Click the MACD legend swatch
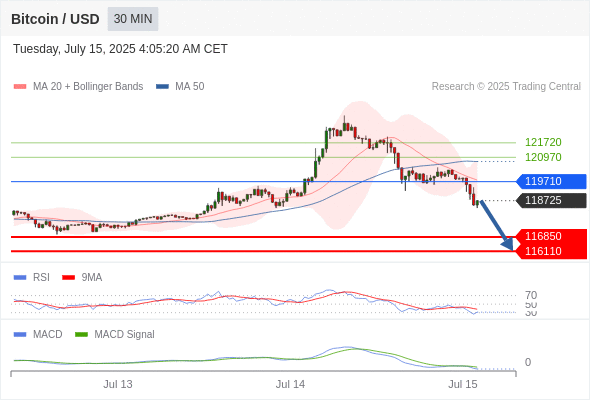 click(20, 335)
